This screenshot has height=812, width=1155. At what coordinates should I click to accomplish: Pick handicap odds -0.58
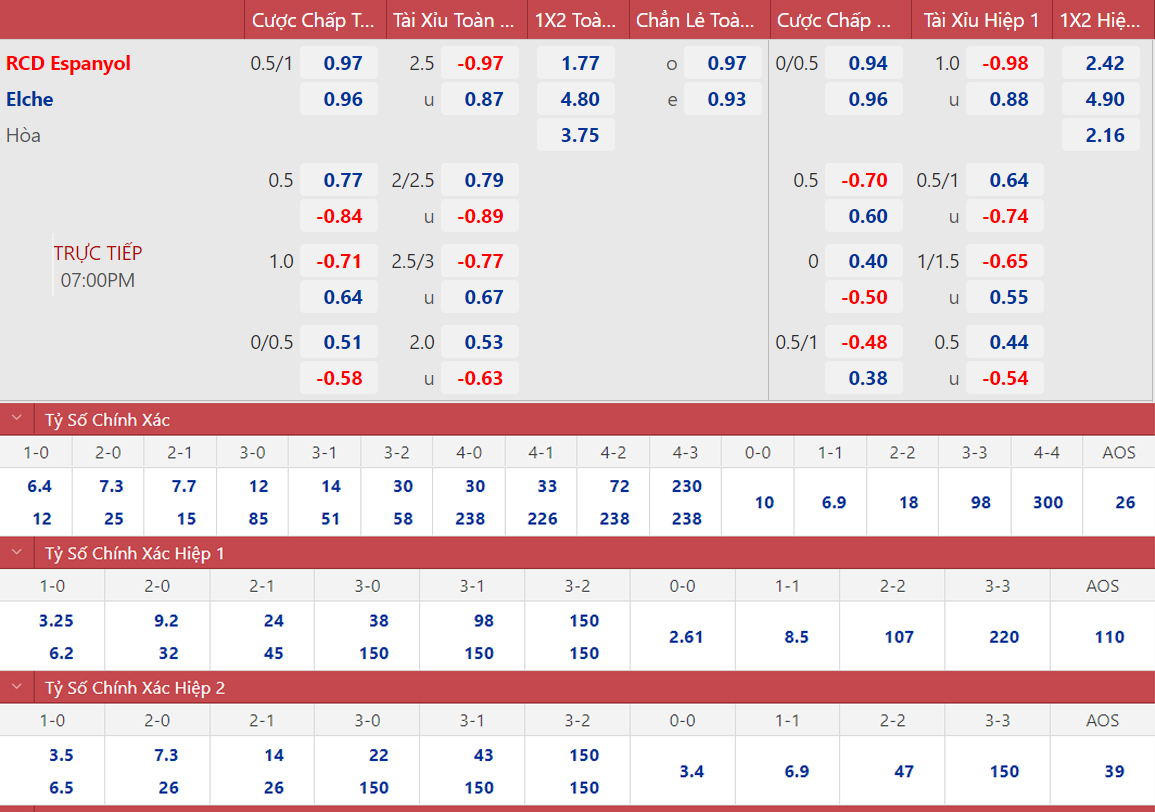pos(339,379)
